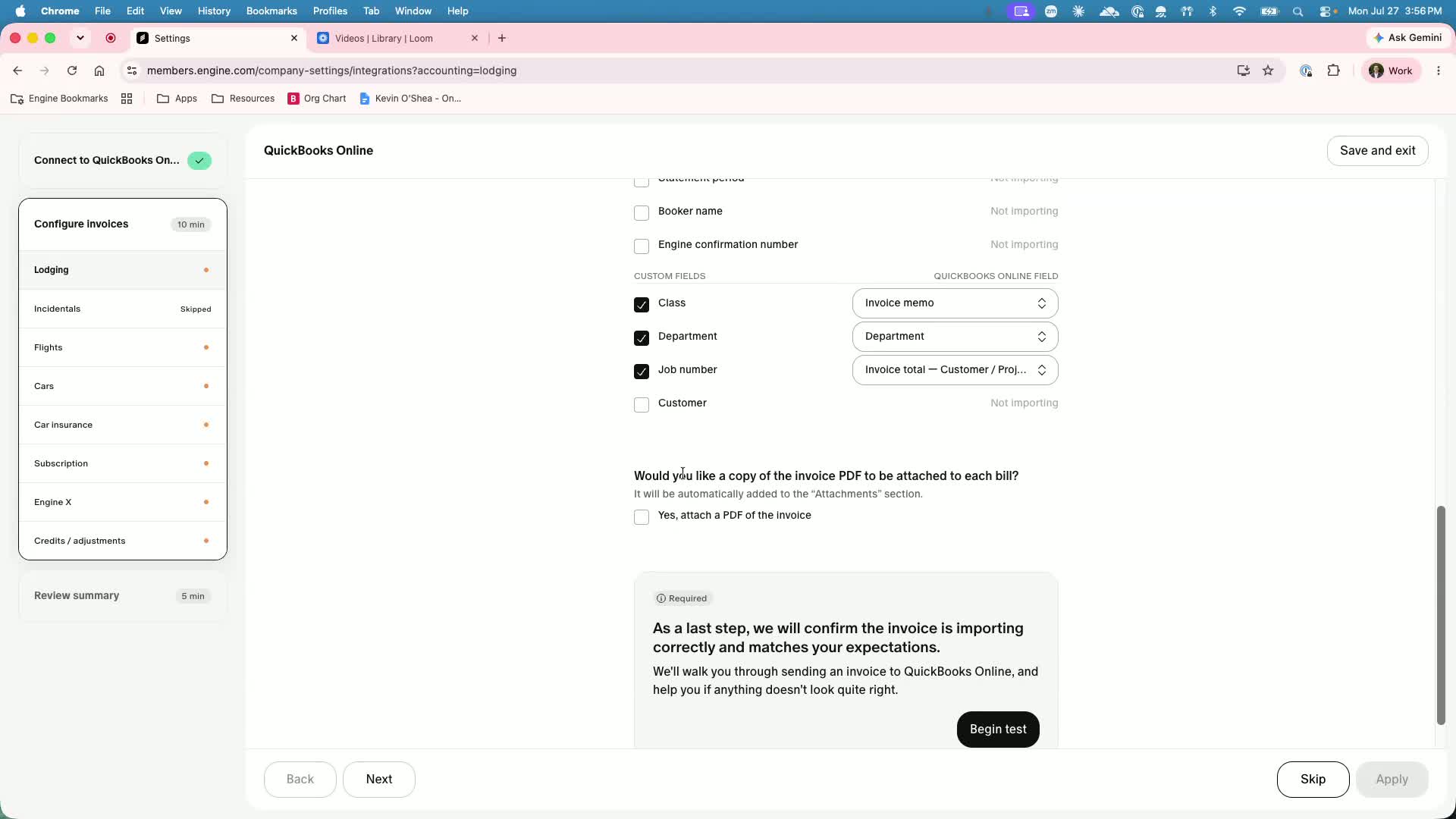The width and height of the screenshot is (1456, 819).
Task: Open the Resources bookmarks folder
Action: (243, 99)
